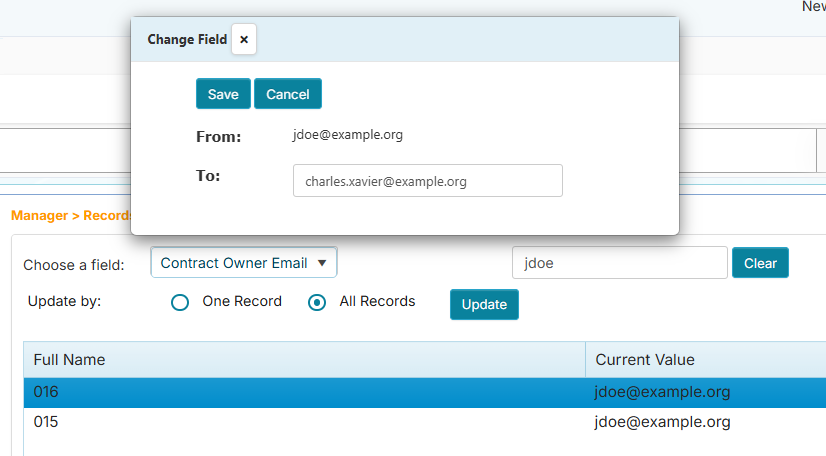The image size is (826, 456).
Task: Click the Update button
Action: (x=484, y=304)
